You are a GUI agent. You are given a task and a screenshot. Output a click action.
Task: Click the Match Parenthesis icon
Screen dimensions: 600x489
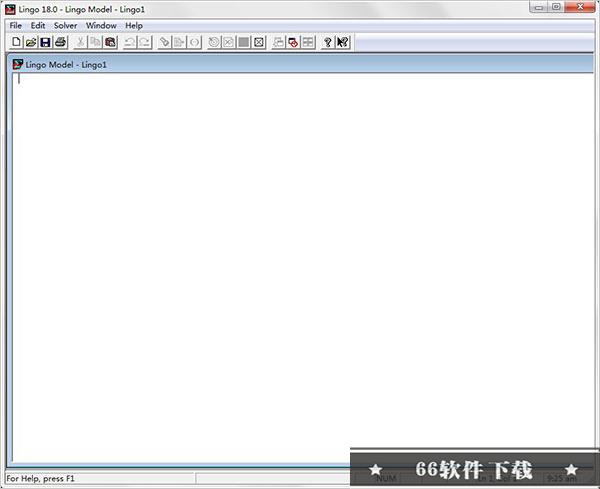pyautogui.click(x=194, y=42)
